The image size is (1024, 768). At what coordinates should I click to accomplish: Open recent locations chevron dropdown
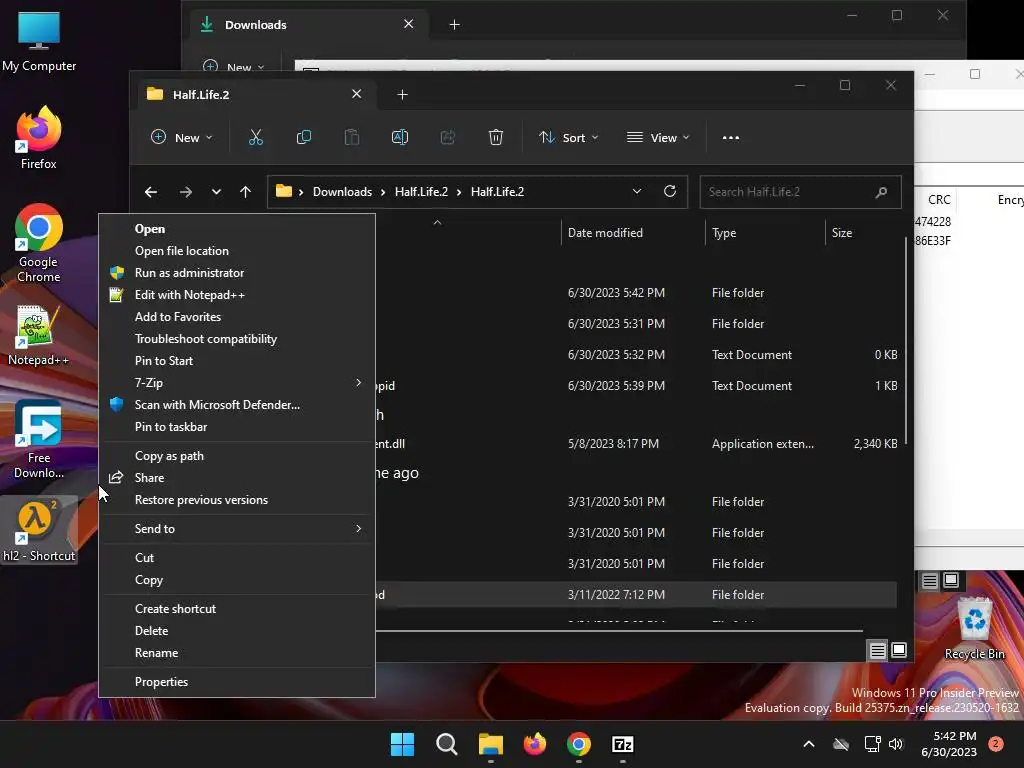tap(216, 192)
